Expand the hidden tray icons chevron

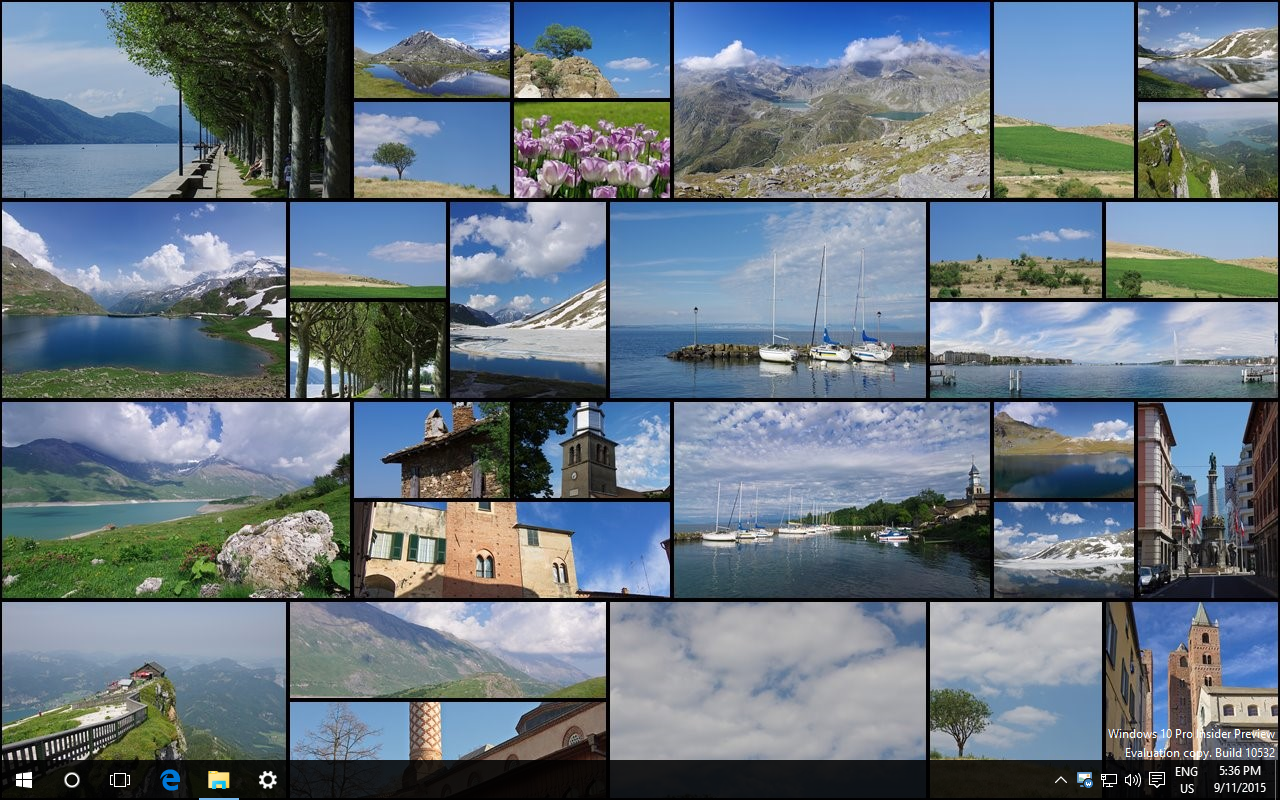(x=1061, y=780)
